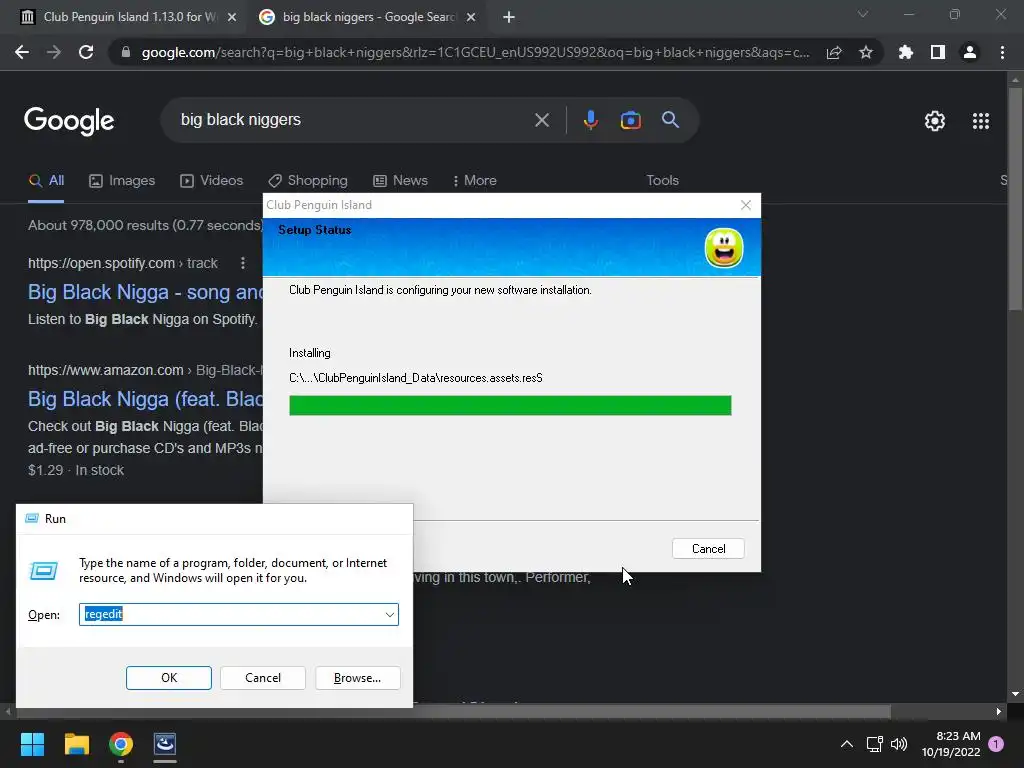1024x768 pixels.
Task: Click the green installation progress bar
Action: click(510, 406)
